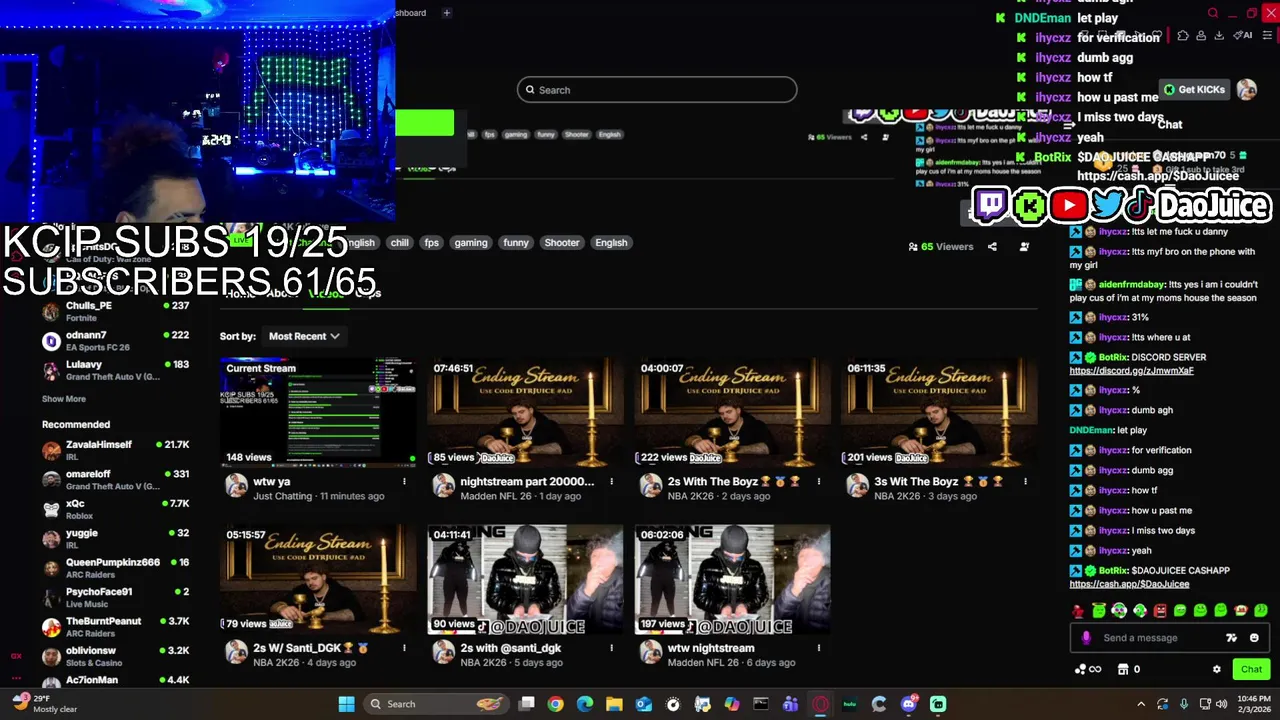1280x720 pixels.
Task: Expand sidebar with Show More
Action: [64, 399]
